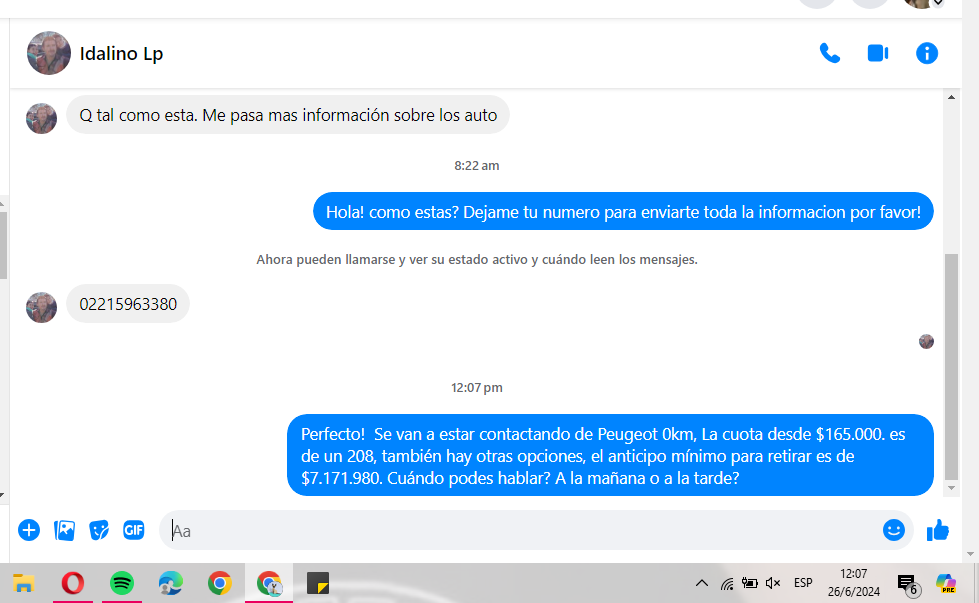Click the Idalino Lp contact name
This screenshot has width=979, height=603.
(121, 54)
